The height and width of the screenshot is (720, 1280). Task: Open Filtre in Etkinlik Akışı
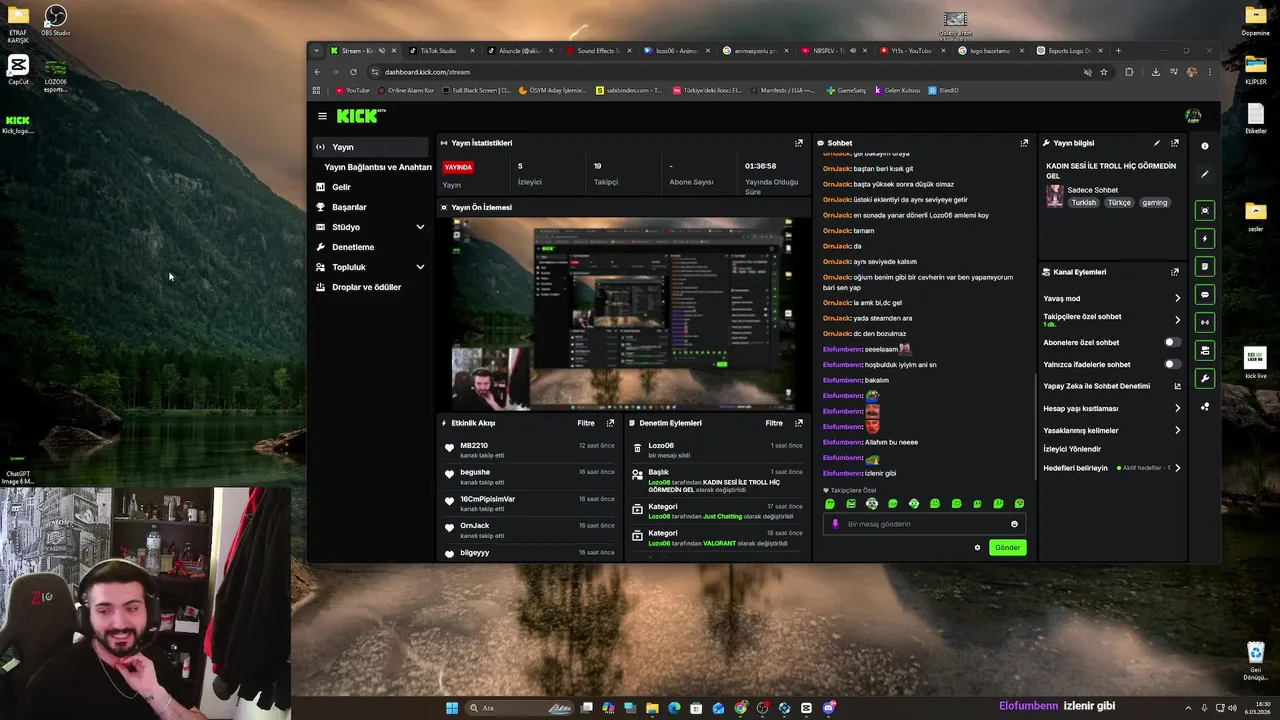coord(586,423)
